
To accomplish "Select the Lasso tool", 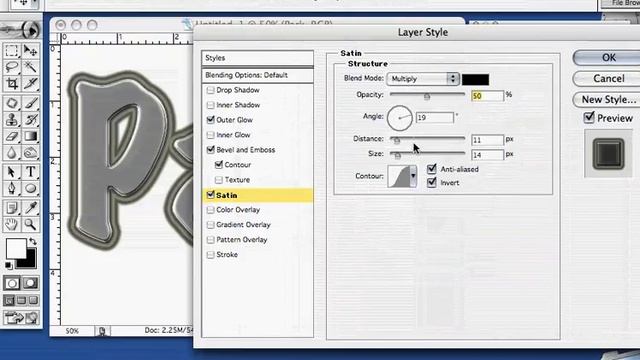I will point(12,67).
